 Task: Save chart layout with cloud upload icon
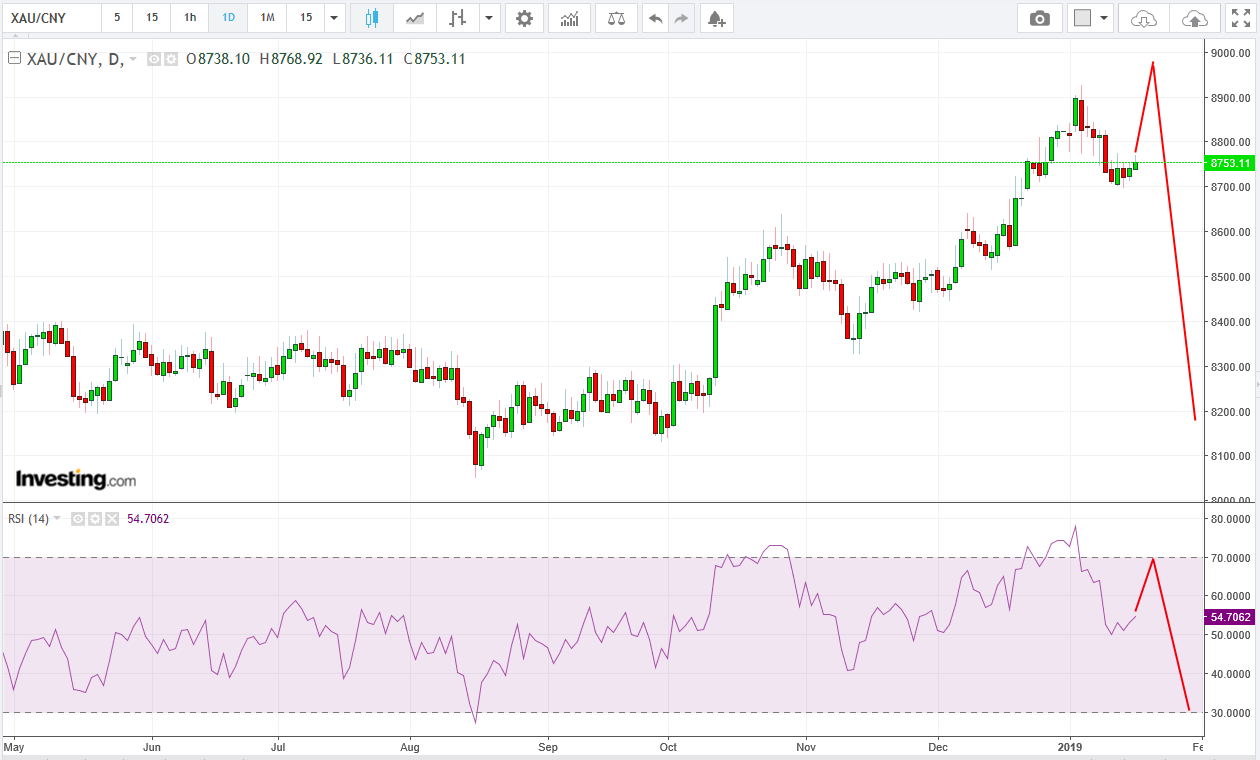[x=1194, y=18]
